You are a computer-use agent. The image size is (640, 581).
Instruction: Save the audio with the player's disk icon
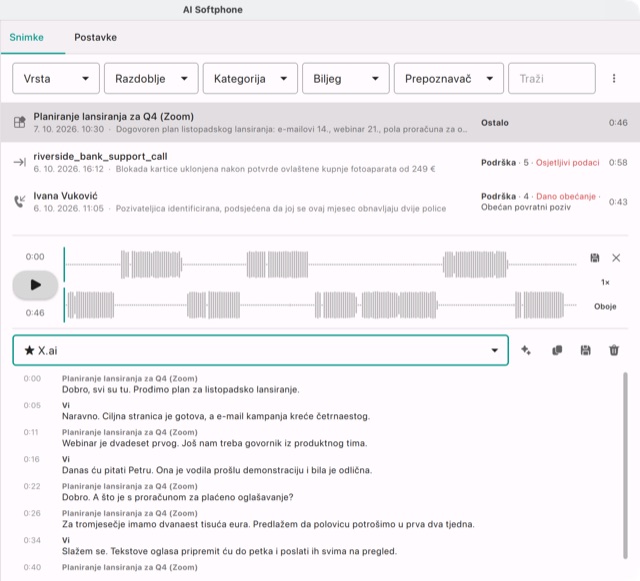(x=595, y=258)
